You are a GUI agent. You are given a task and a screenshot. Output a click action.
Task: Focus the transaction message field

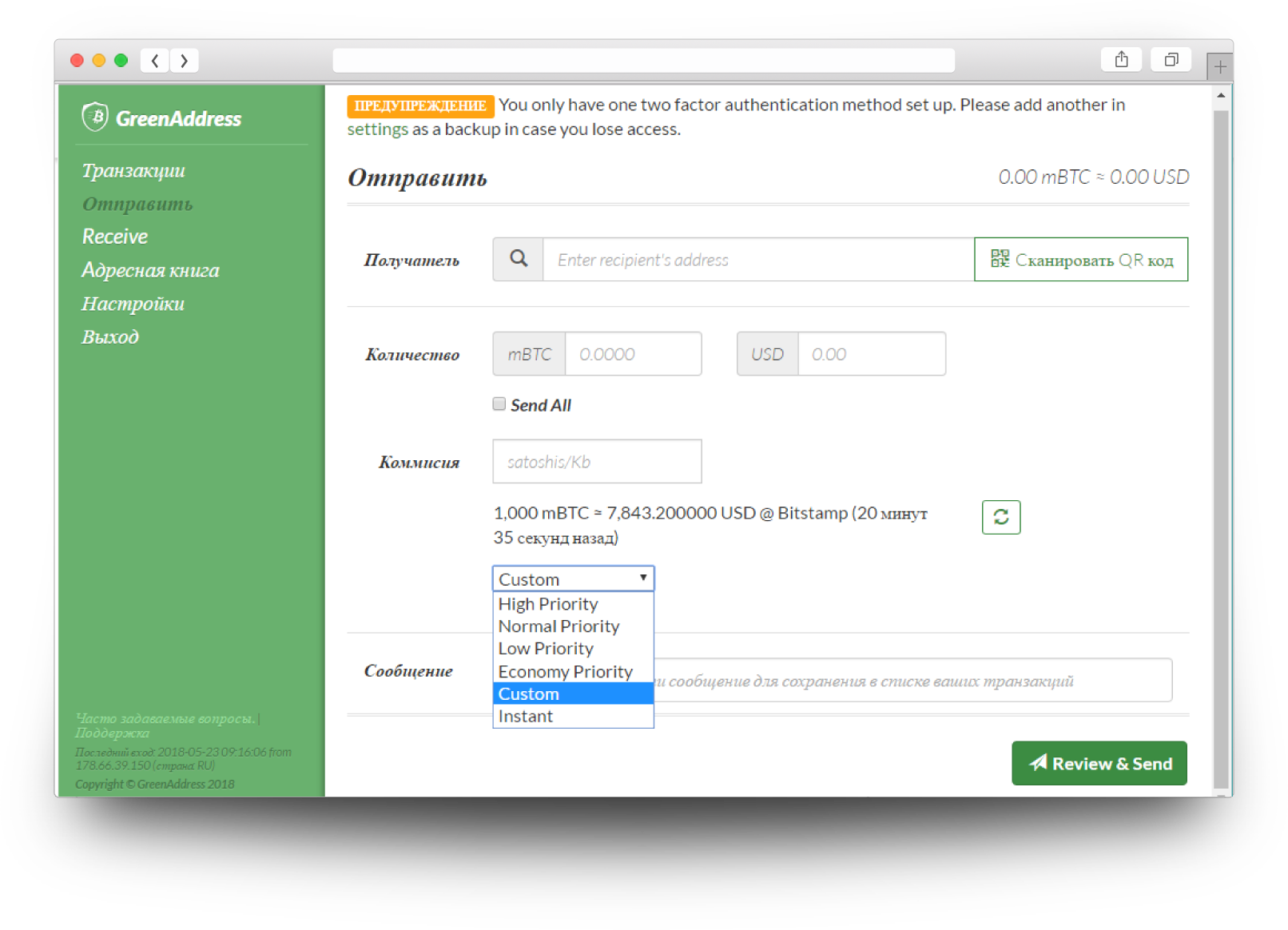coord(912,680)
